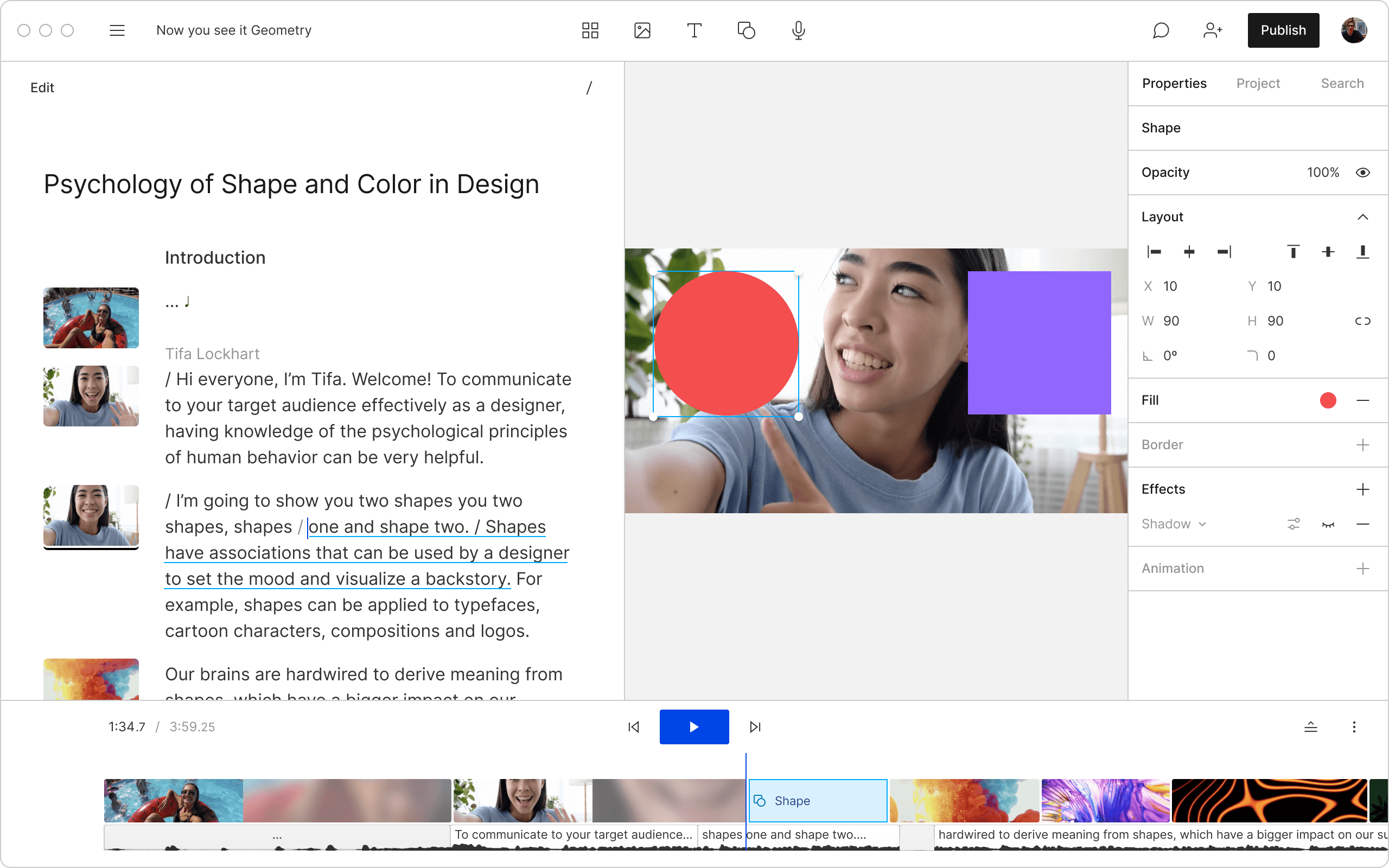Click the Publish button
Image resolution: width=1389 pixels, height=868 pixels.
pos(1283,30)
